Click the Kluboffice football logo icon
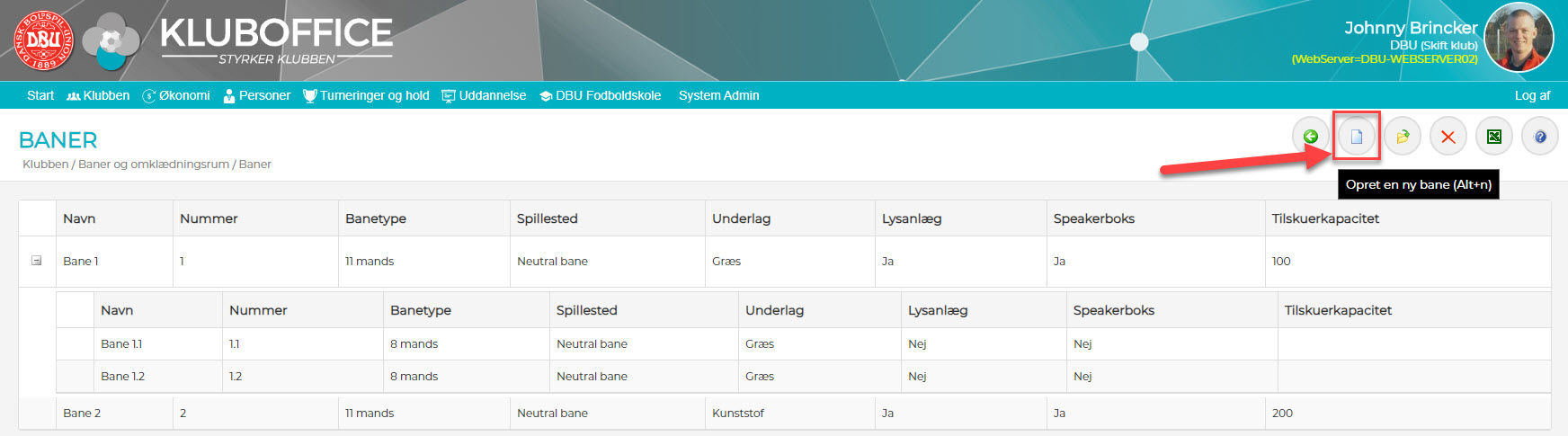Viewport: 1568px width, 436px height. [x=111, y=41]
